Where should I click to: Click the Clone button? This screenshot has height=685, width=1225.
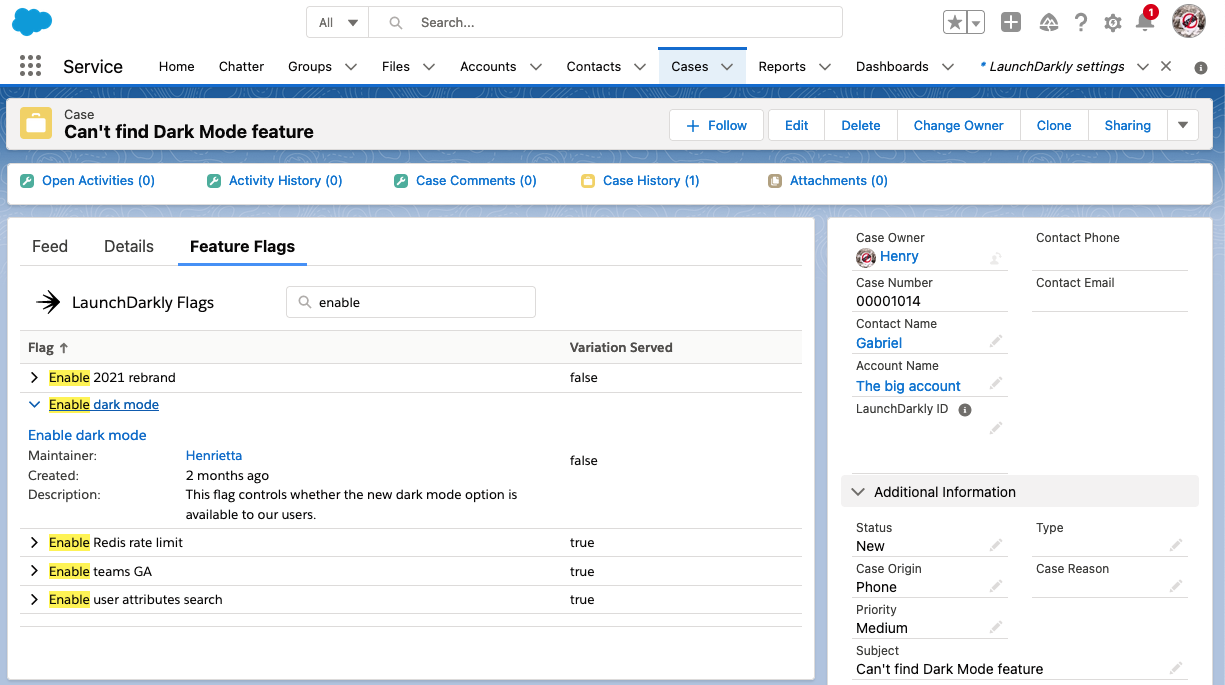point(1054,125)
